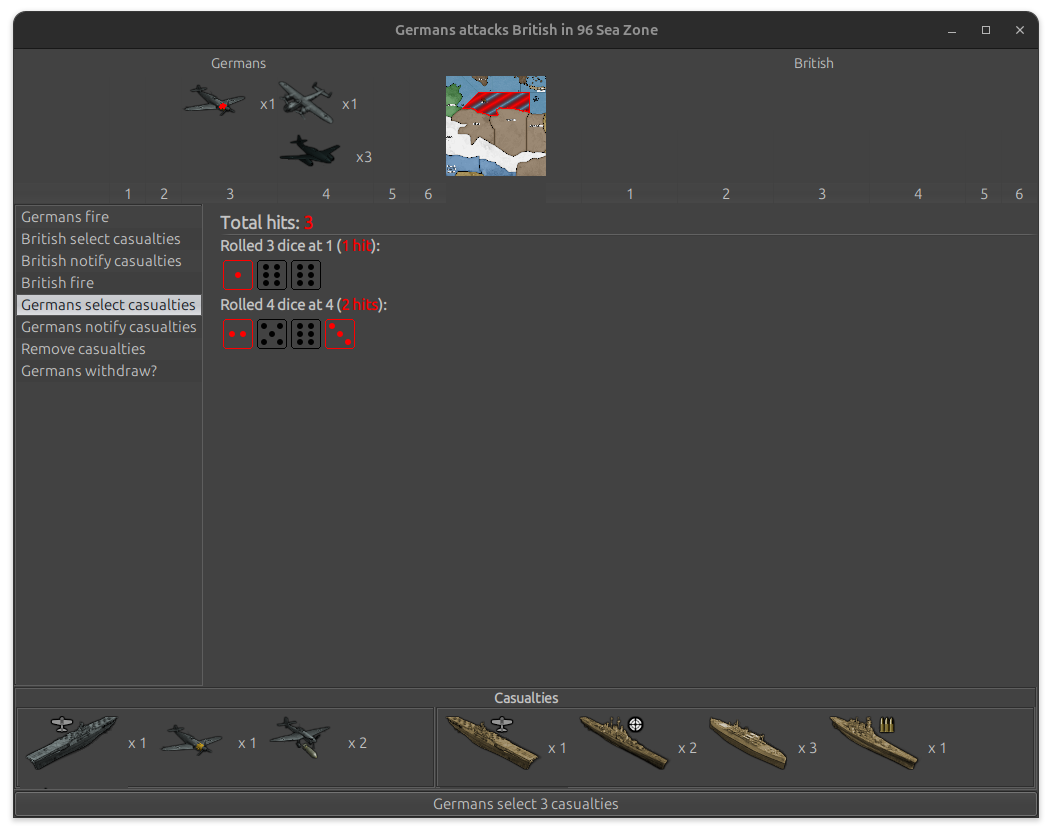Click the 'Germans fire' step entry
The width and height of the screenshot is (1052, 834).
(x=65, y=216)
